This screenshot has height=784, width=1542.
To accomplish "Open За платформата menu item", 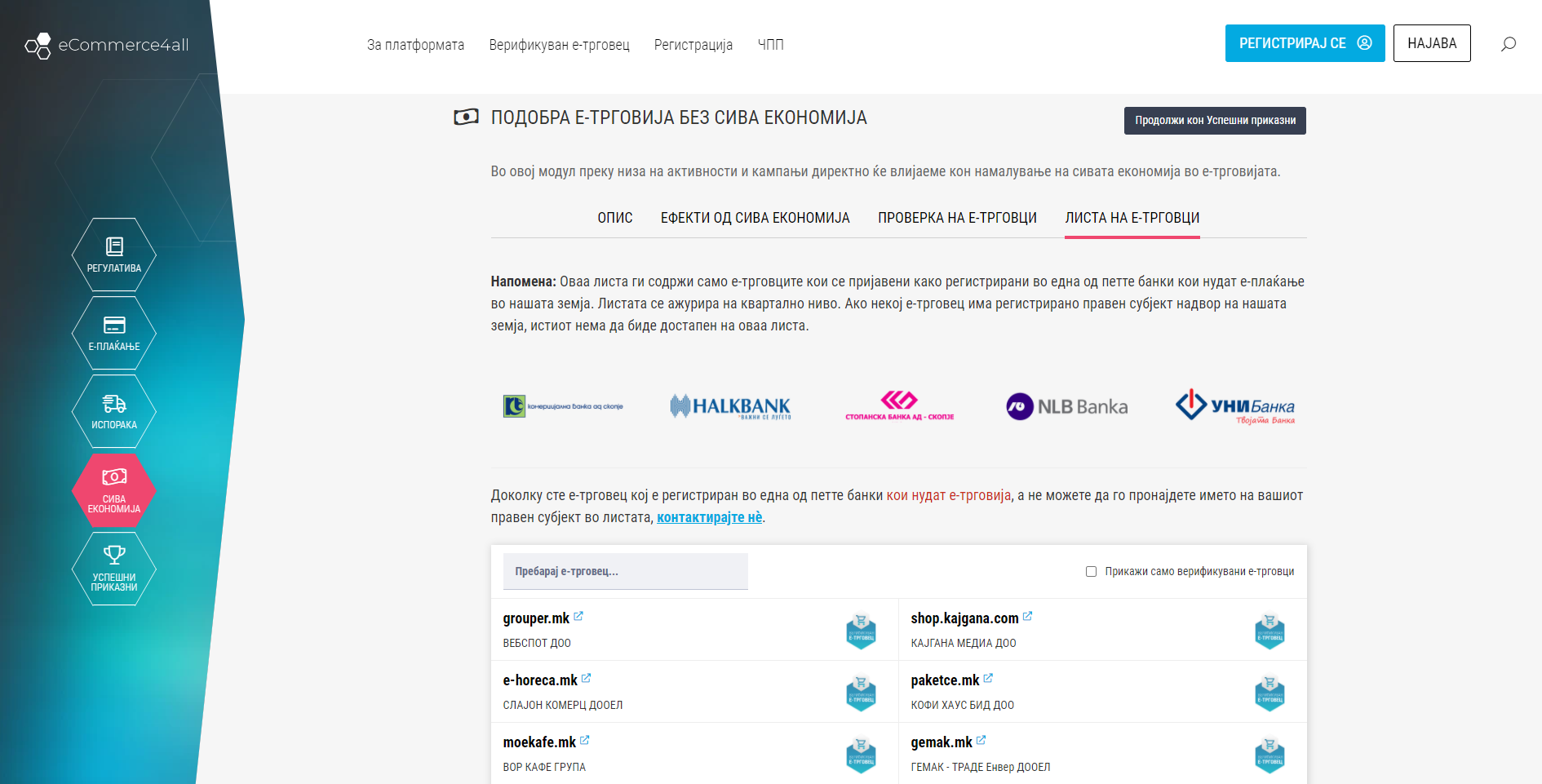I will click(415, 45).
